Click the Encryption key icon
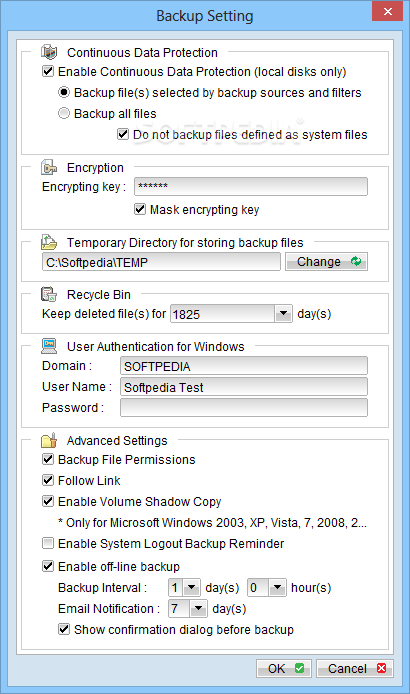This screenshot has height=694, width=410. pos(49,167)
